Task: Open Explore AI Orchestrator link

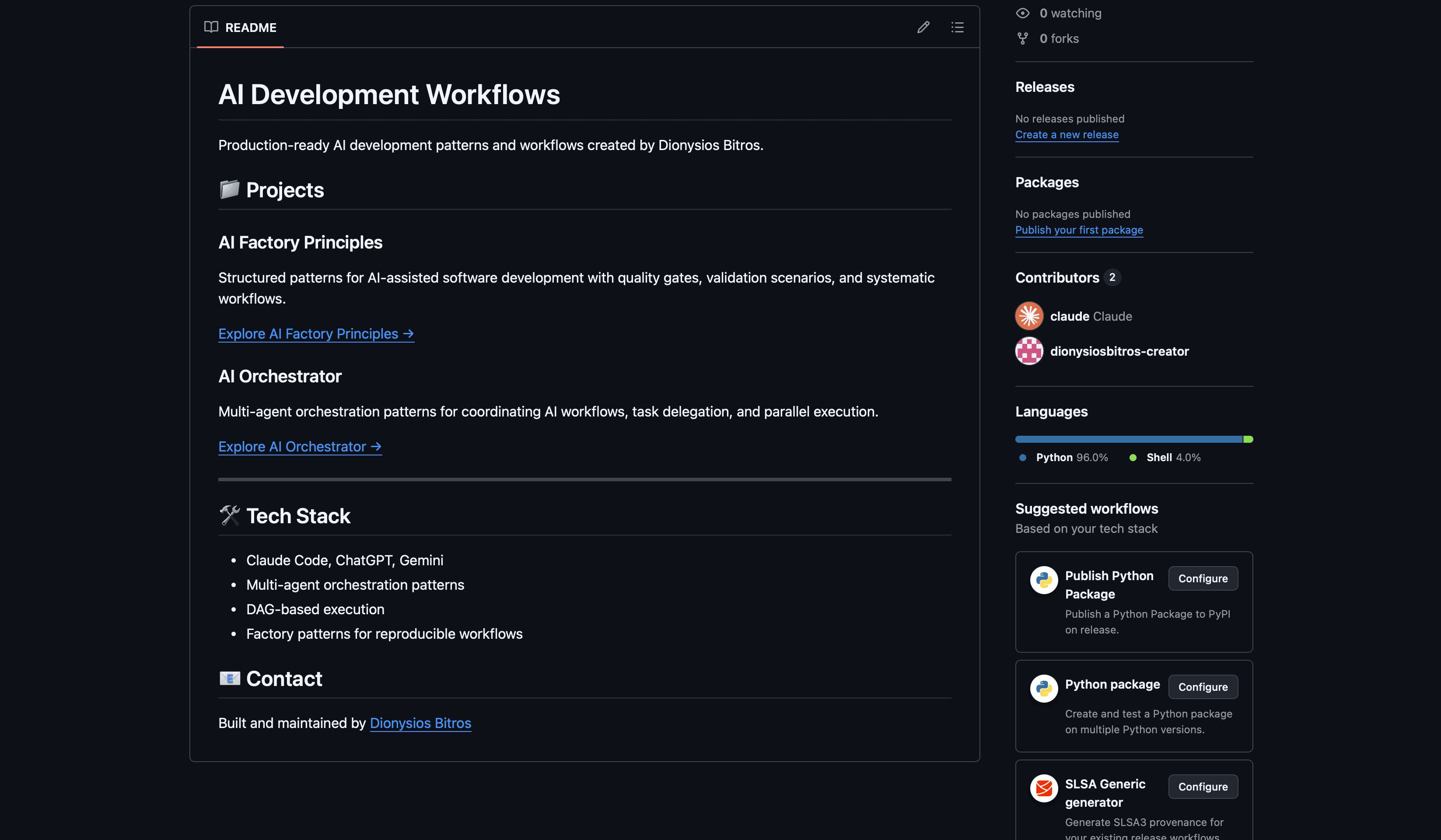Action: [x=300, y=447]
